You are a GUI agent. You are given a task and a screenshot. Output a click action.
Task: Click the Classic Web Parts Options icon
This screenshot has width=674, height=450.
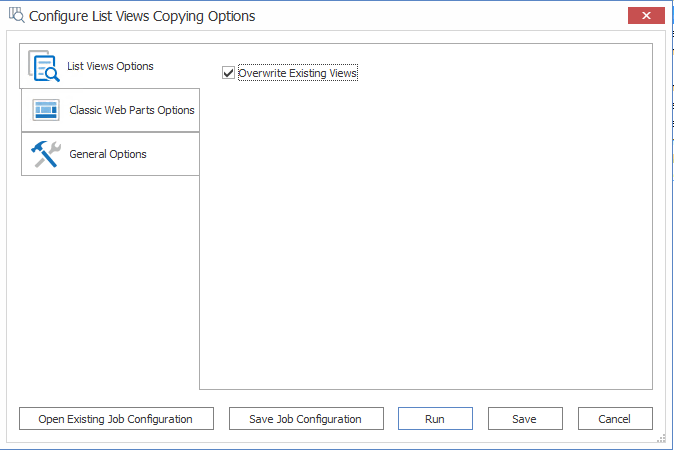point(47,110)
